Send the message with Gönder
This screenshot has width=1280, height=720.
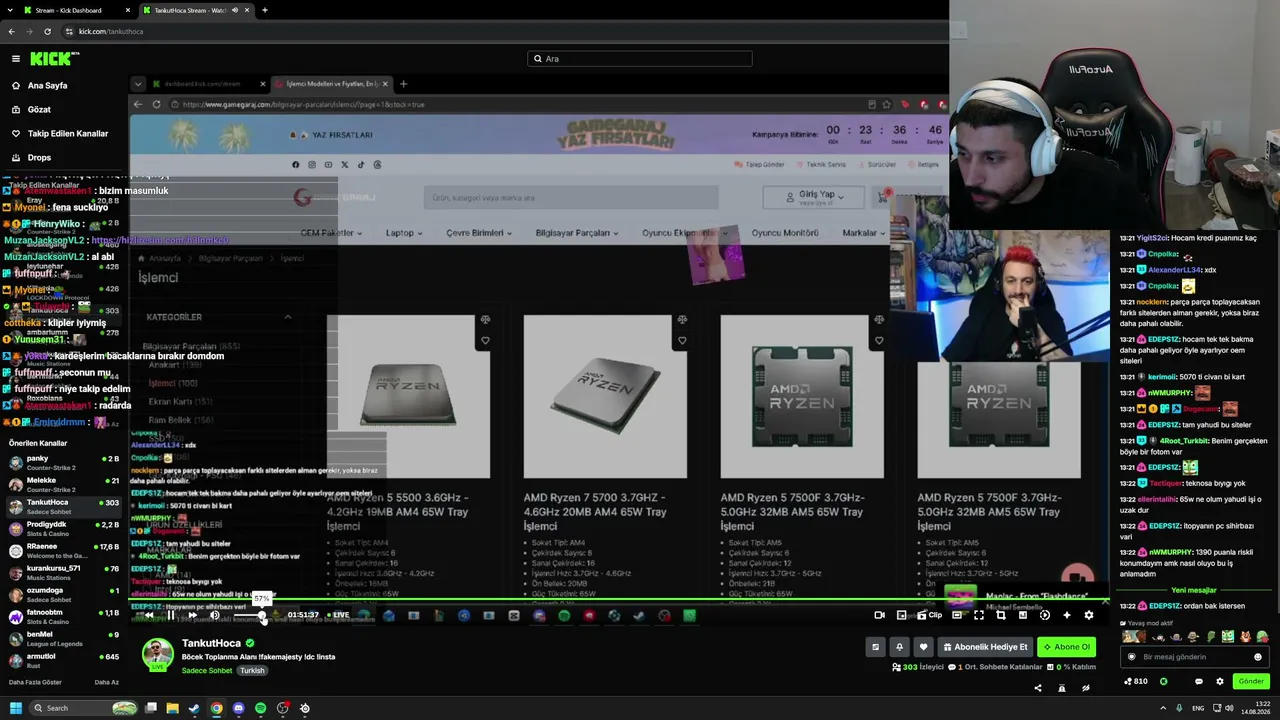tap(1251, 681)
